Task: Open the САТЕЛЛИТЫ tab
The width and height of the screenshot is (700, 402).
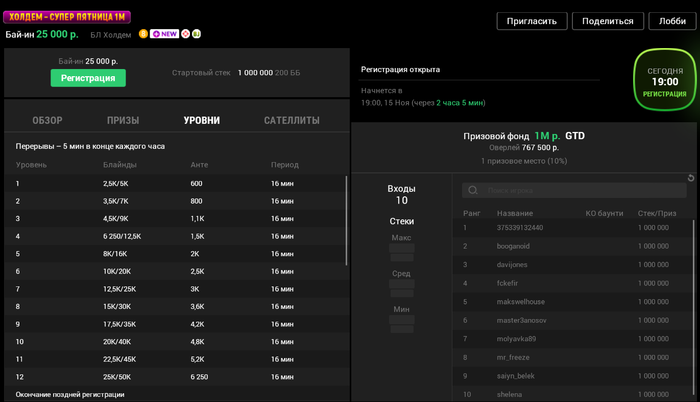Action: (292, 121)
